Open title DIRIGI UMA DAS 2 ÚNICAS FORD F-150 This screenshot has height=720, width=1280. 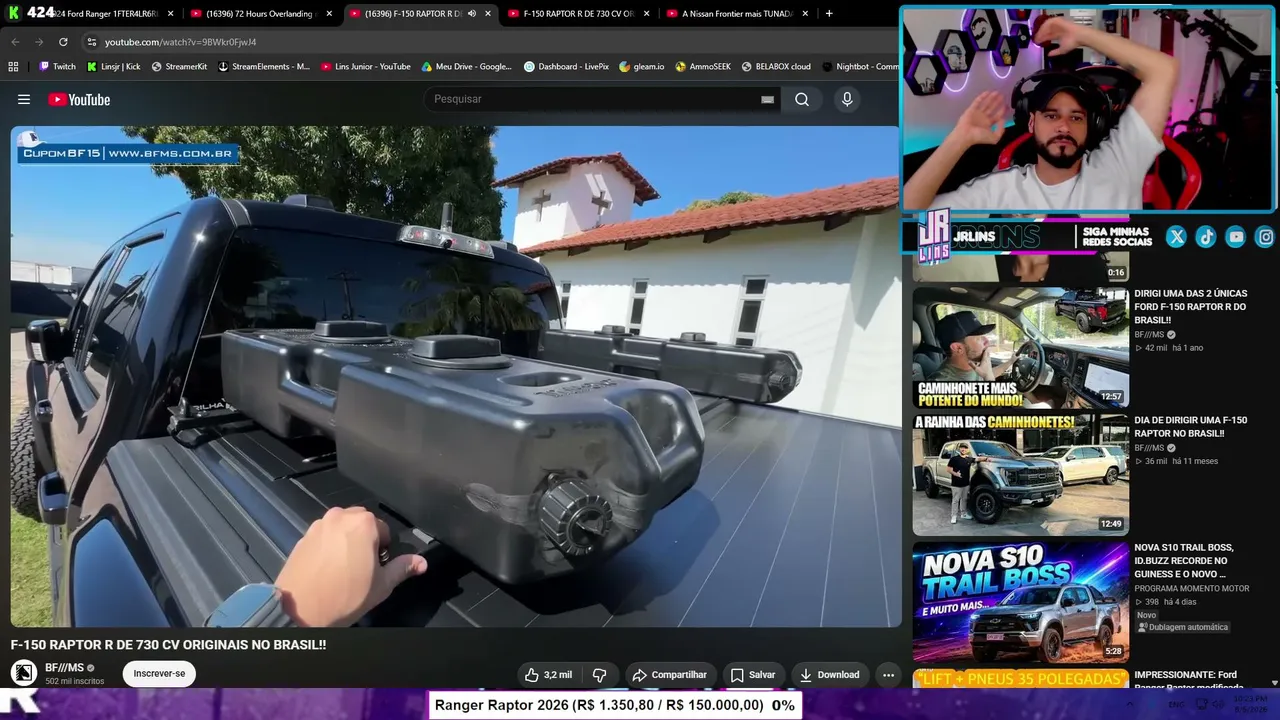pos(1191,307)
